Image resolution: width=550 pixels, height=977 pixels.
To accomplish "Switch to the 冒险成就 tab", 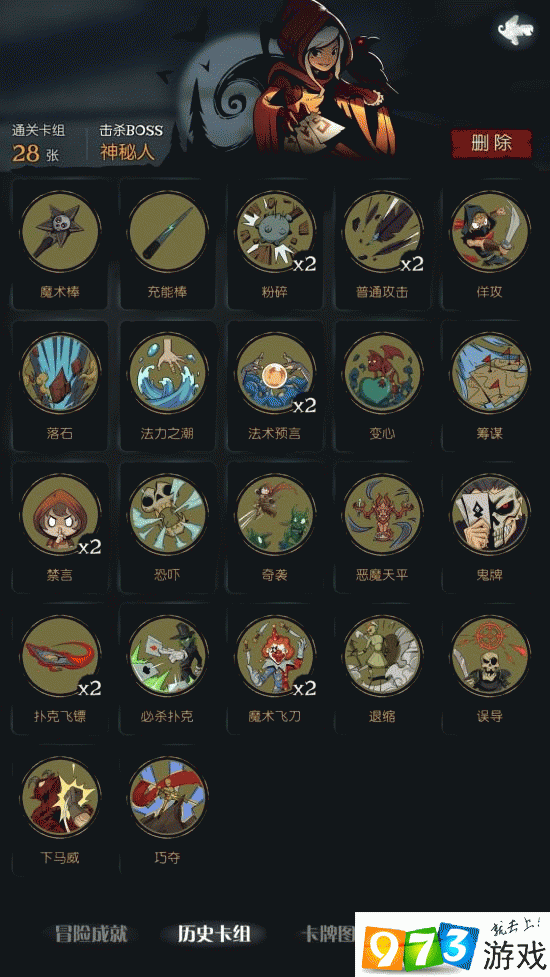I will (91, 934).
